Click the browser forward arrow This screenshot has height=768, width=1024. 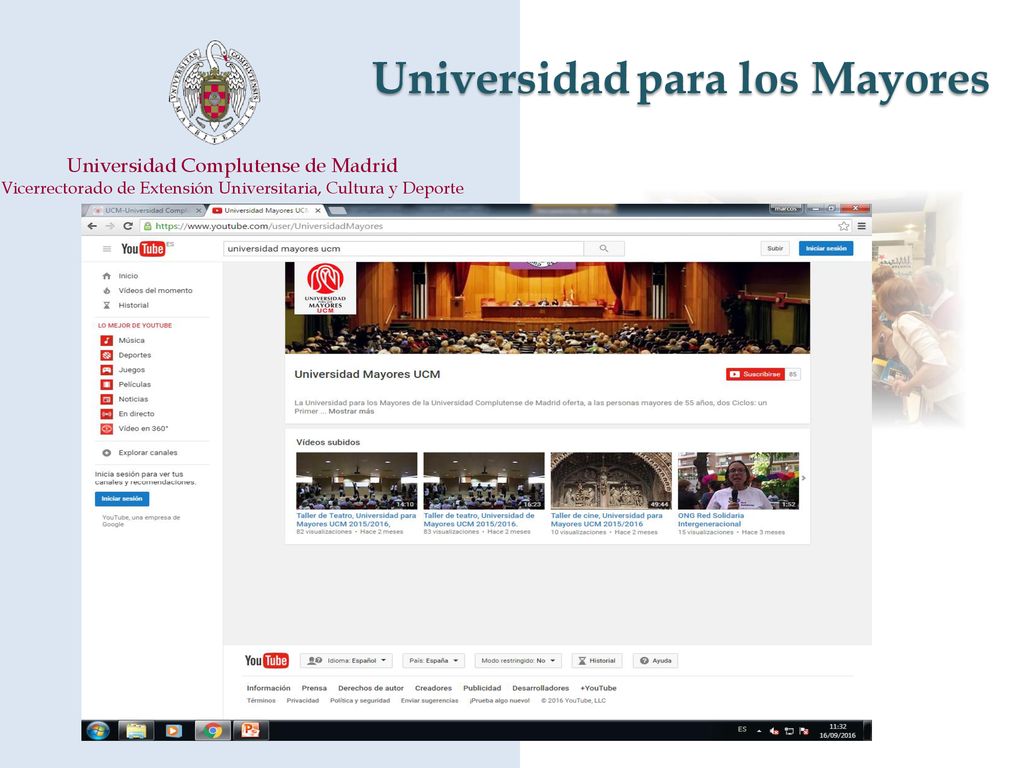click(110, 226)
